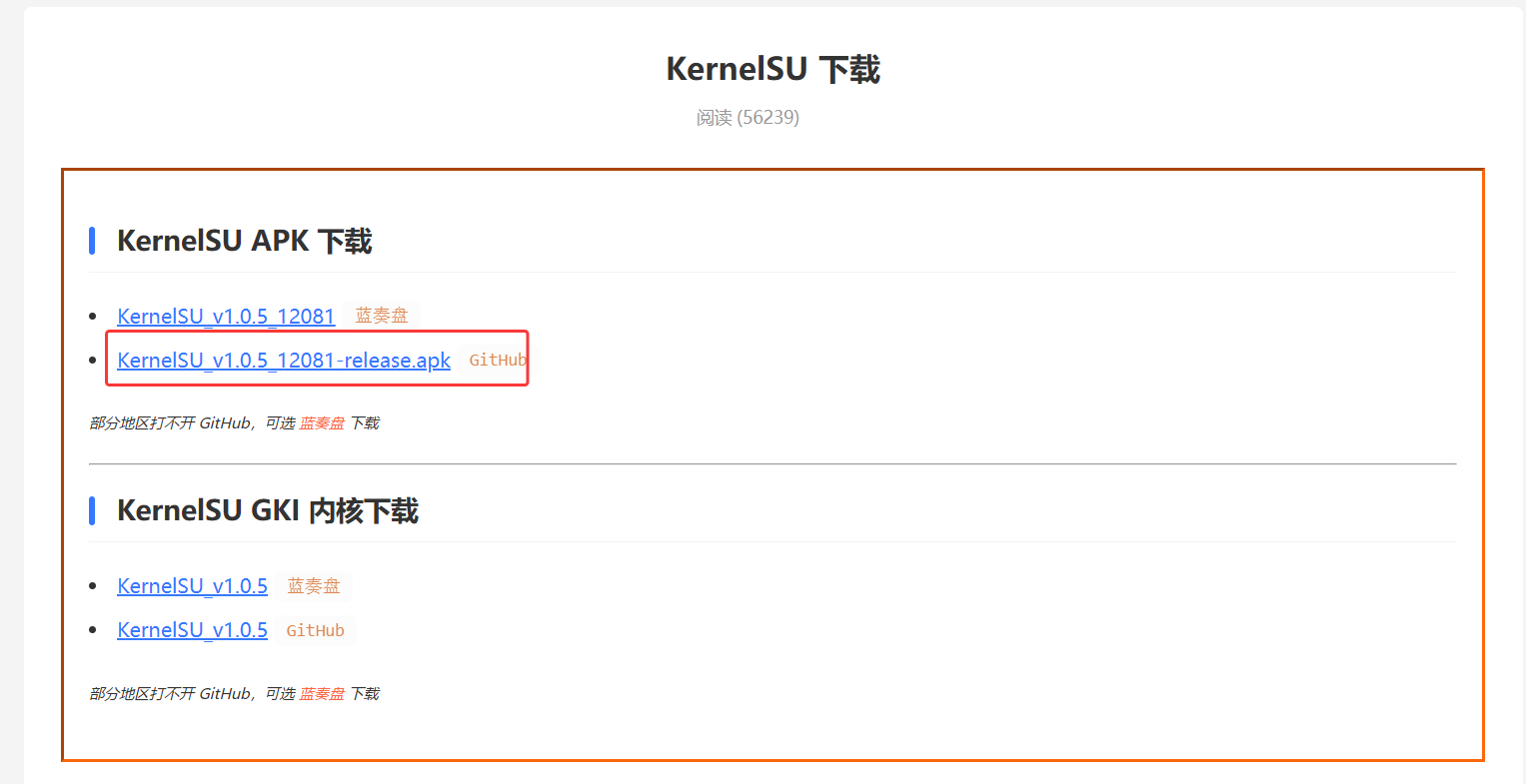1526x784 pixels.
Task: Download KernelSU_v1.0.5_12081-release.apk from GitHub
Action: [x=284, y=361]
